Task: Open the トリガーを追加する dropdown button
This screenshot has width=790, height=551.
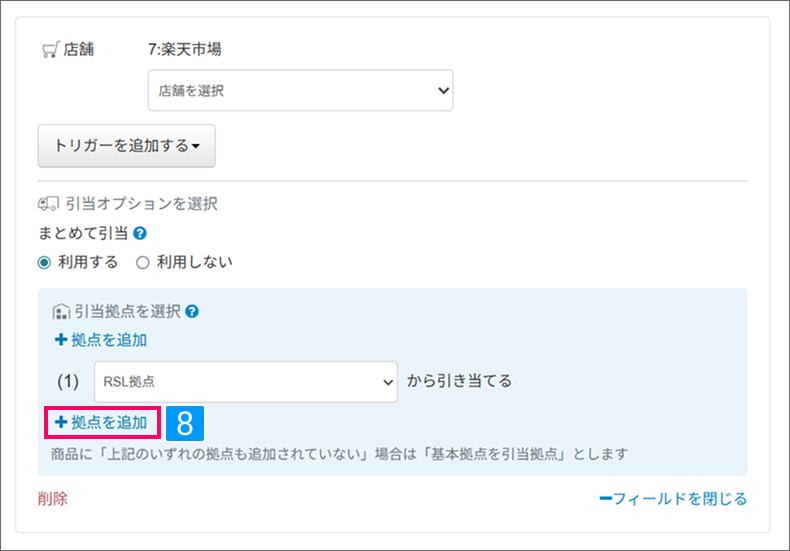Action: tap(126, 146)
